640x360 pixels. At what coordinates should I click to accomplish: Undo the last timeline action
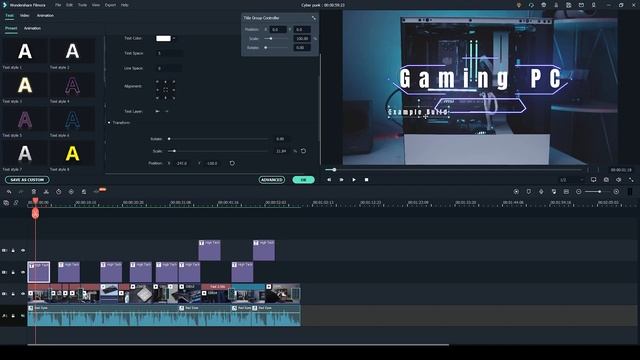9,191
